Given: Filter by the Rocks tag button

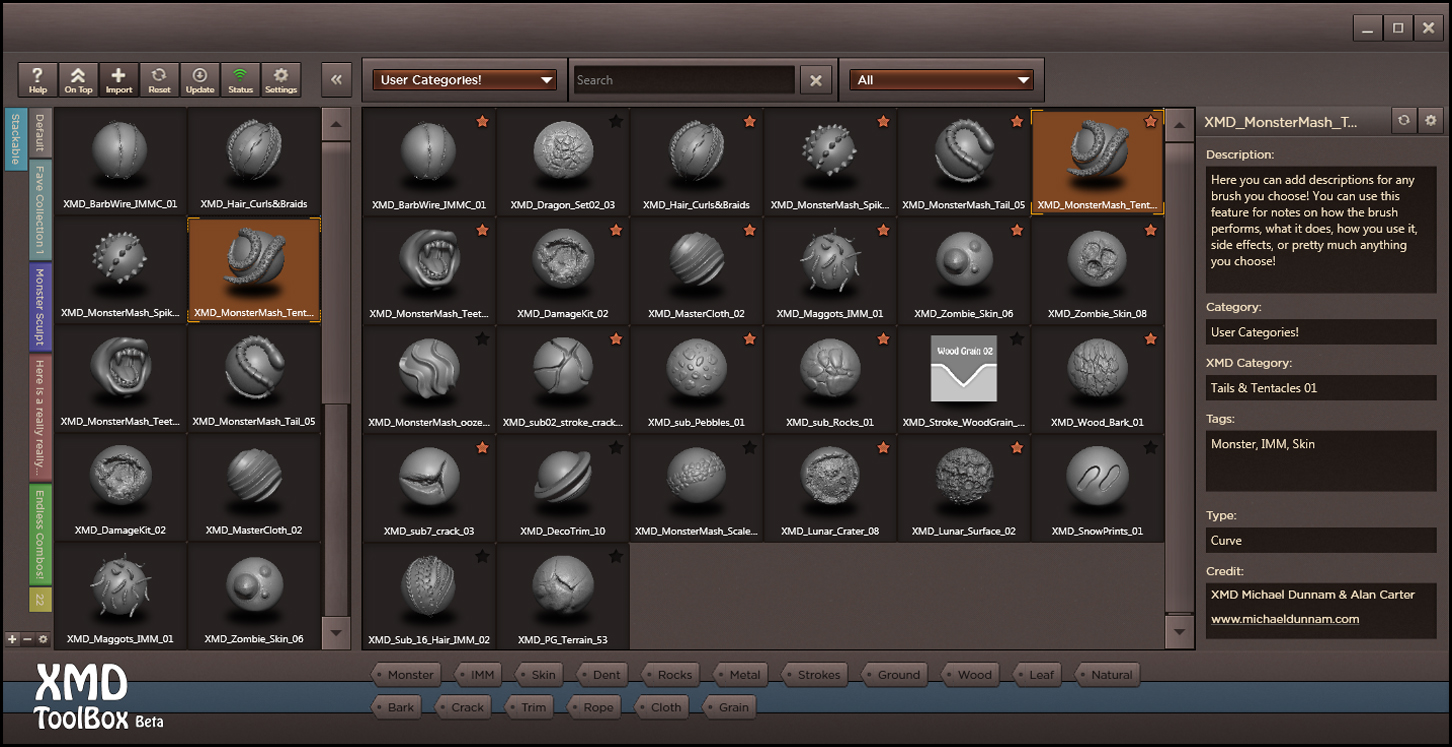Looking at the screenshot, I should [674, 675].
